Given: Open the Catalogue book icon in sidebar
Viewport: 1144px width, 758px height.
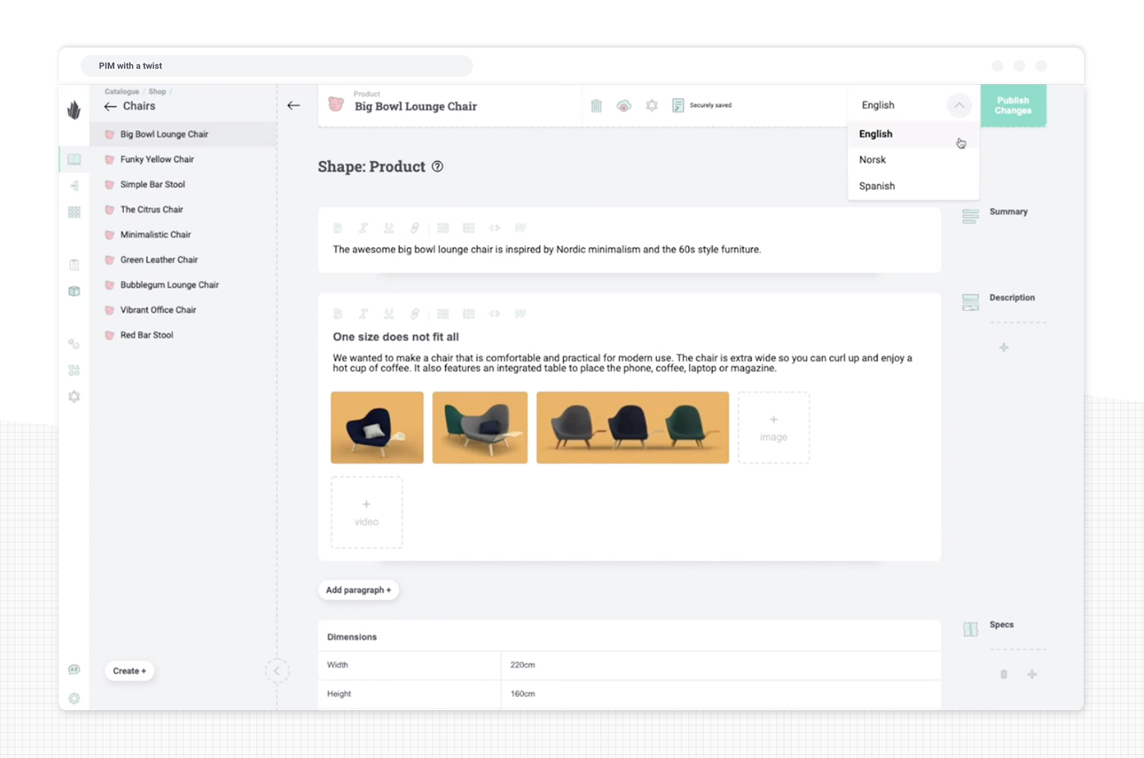Looking at the screenshot, I should pyautogui.click(x=74, y=159).
